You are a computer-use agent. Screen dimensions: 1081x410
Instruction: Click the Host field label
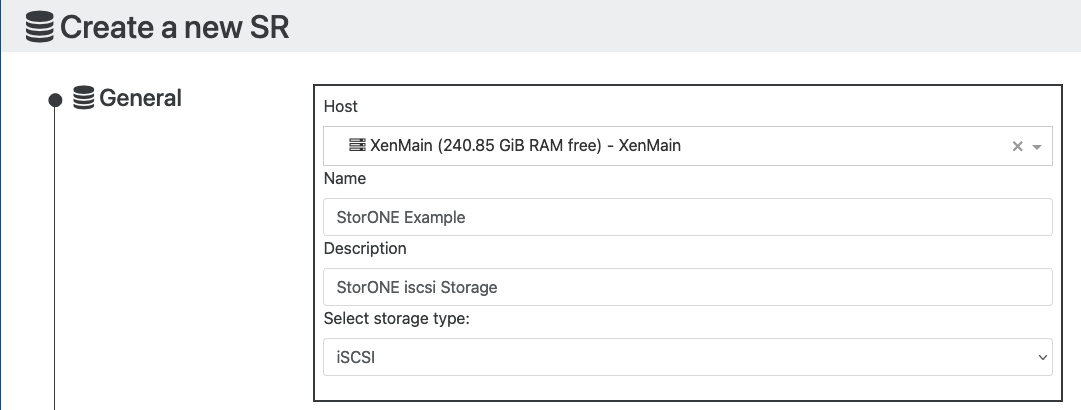tap(341, 106)
